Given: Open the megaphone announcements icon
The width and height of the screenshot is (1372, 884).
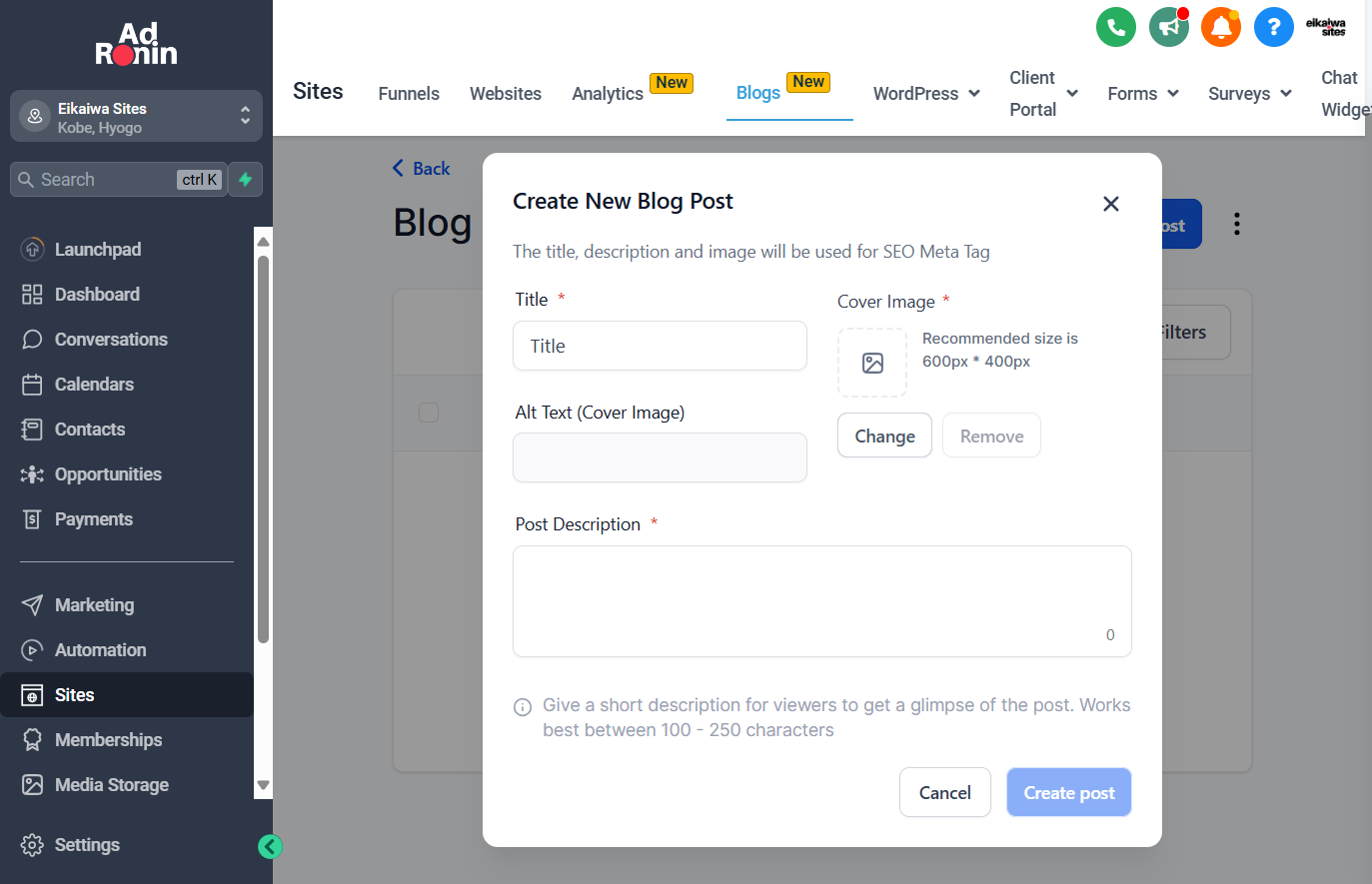Looking at the screenshot, I should 1169,27.
